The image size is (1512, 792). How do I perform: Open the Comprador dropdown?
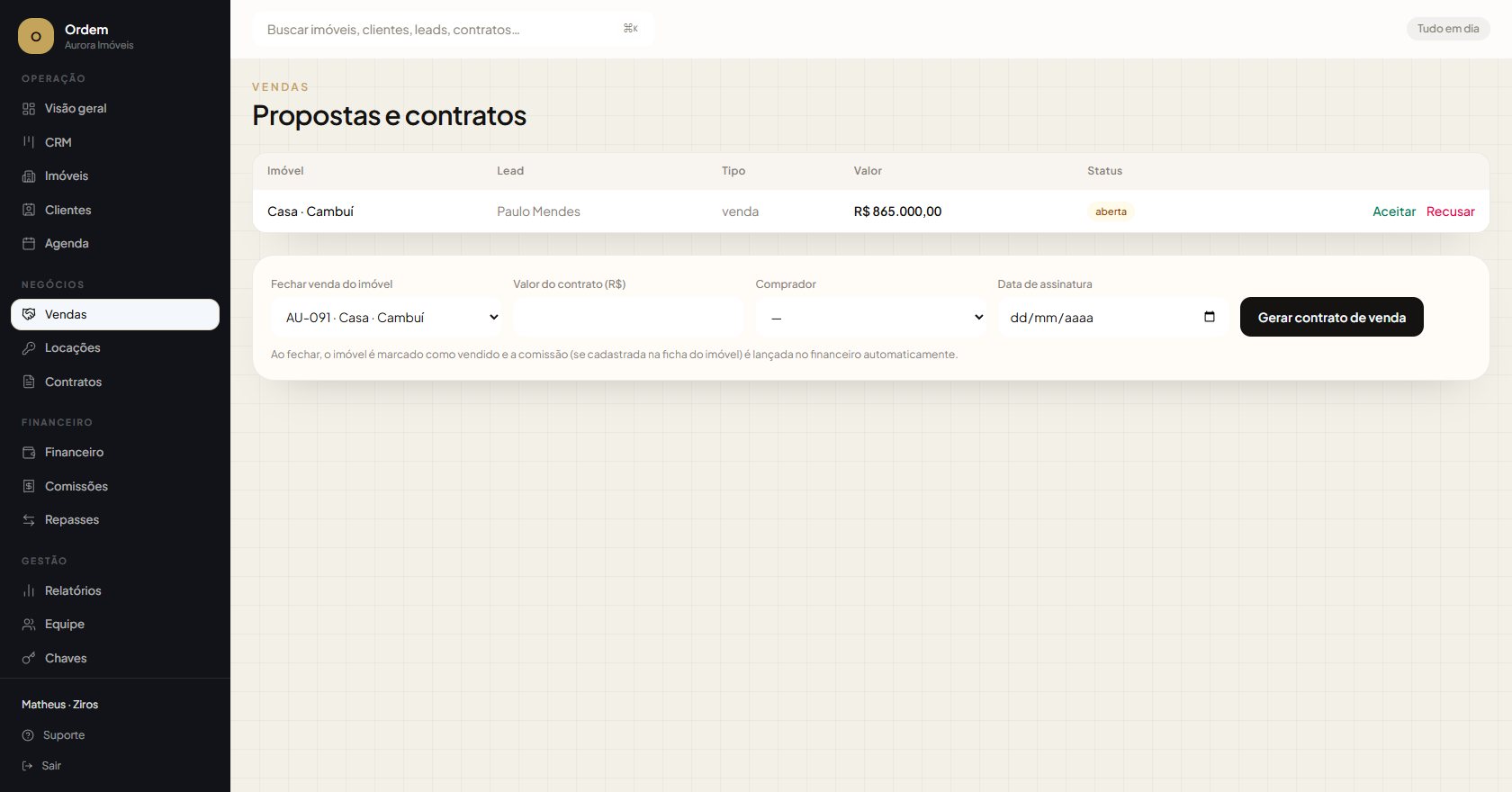tap(871, 317)
